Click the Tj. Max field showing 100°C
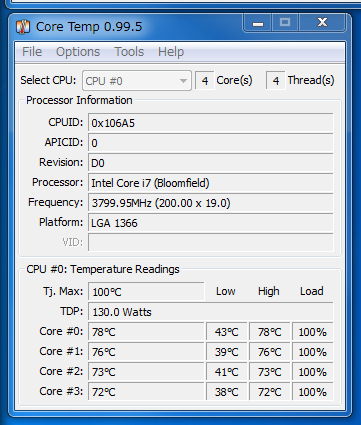 [x=146, y=292]
